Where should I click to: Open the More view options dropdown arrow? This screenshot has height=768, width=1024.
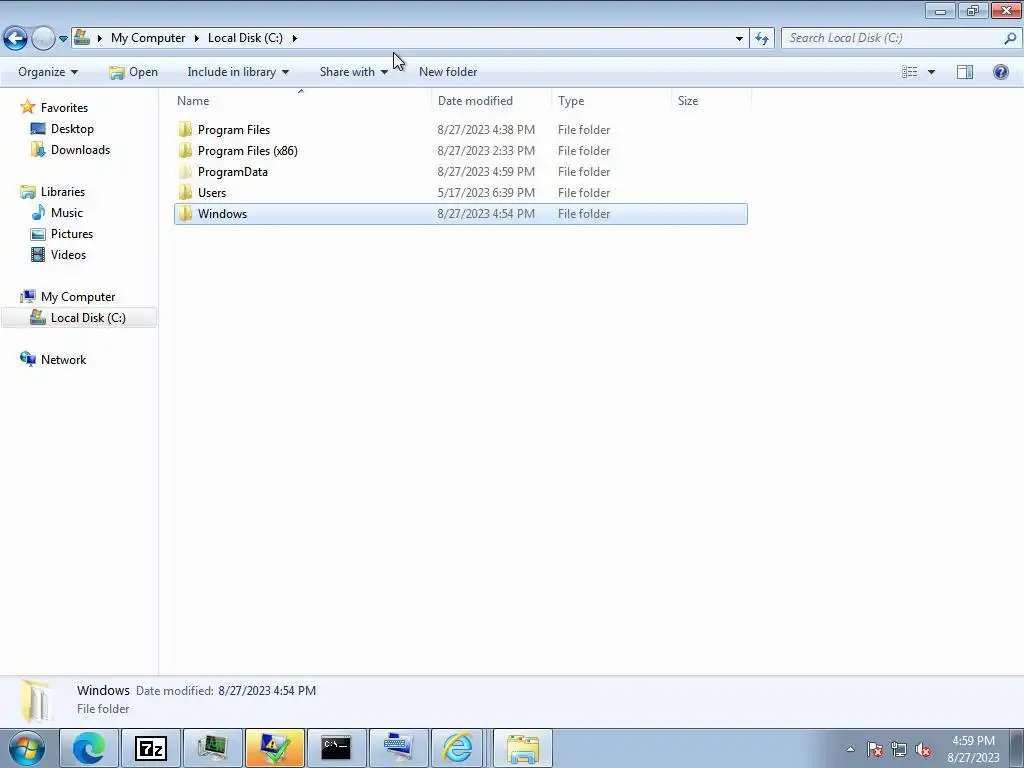tap(931, 72)
